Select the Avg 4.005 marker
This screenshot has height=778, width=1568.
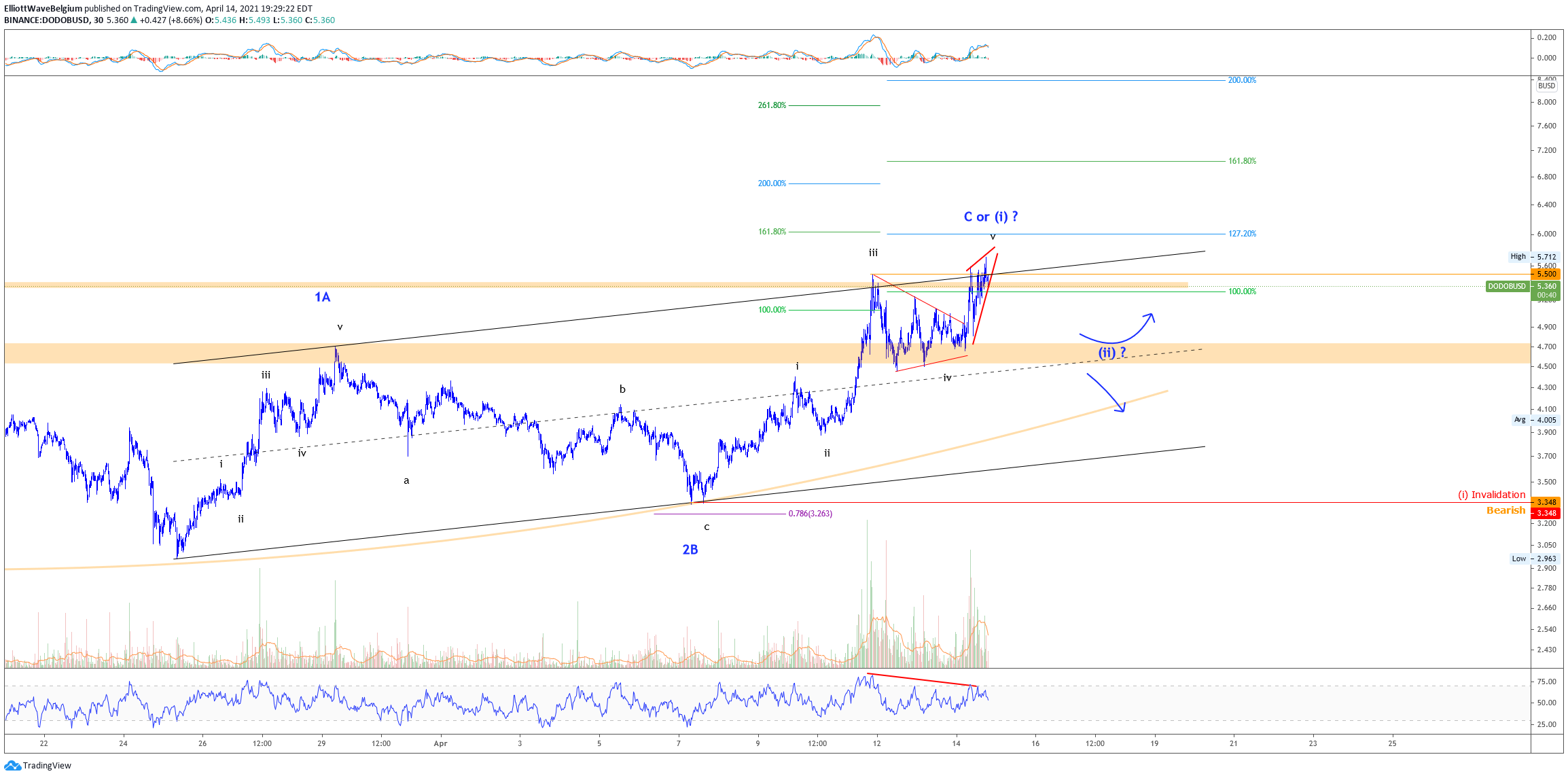[x=1537, y=420]
